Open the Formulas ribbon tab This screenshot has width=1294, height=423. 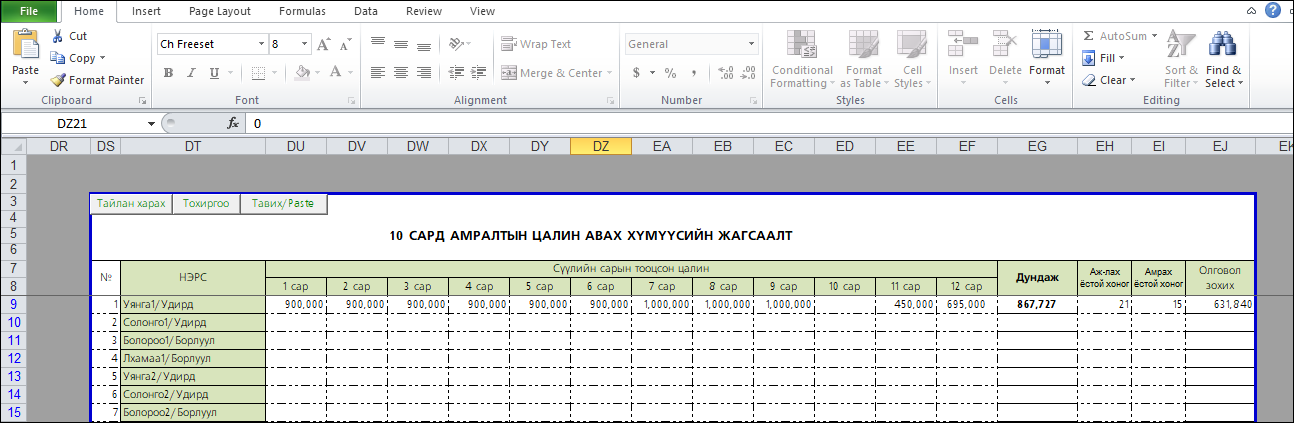pos(302,11)
